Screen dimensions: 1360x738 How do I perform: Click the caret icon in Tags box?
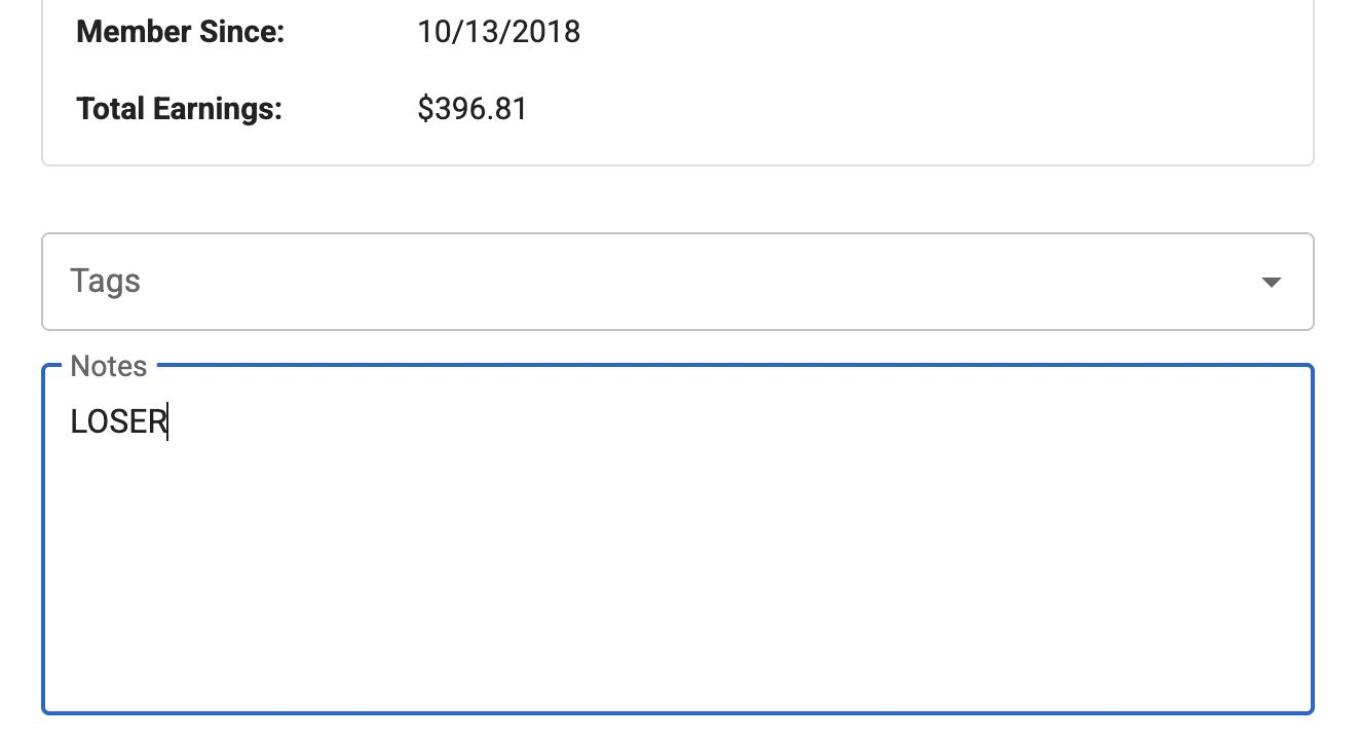1271,283
